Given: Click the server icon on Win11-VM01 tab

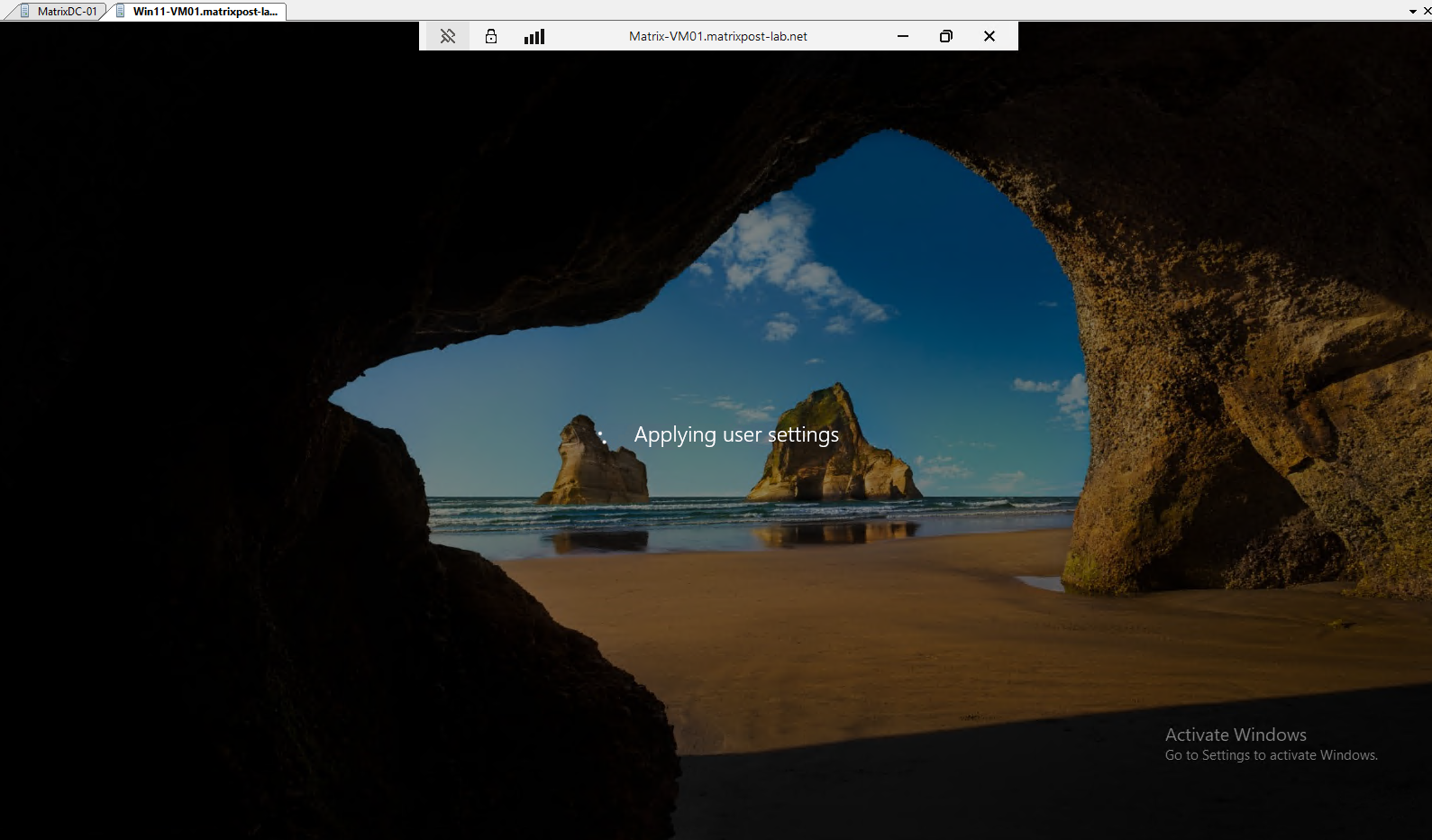Looking at the screenshot, I should [121, 12].
